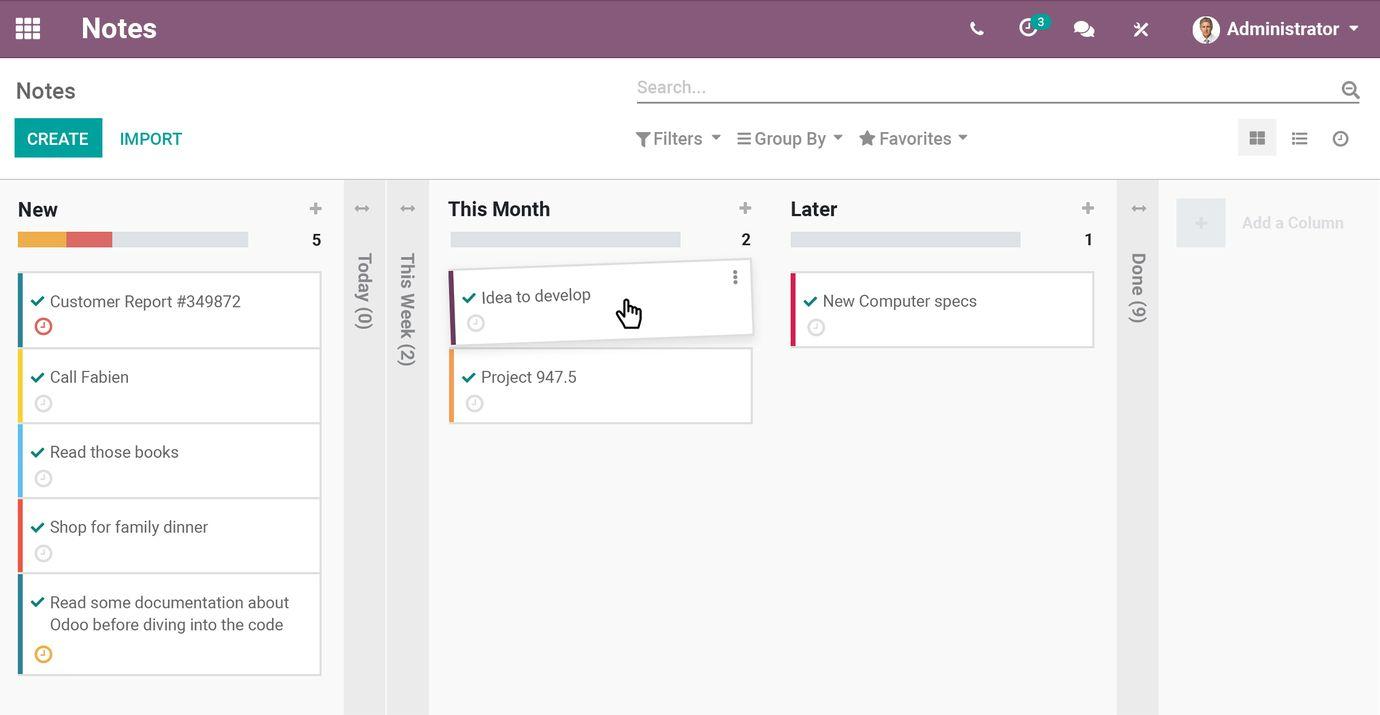Click the Administrator avatar picture
The width and height of the screenshot is (1380, 715).
tap(1206, 29)
